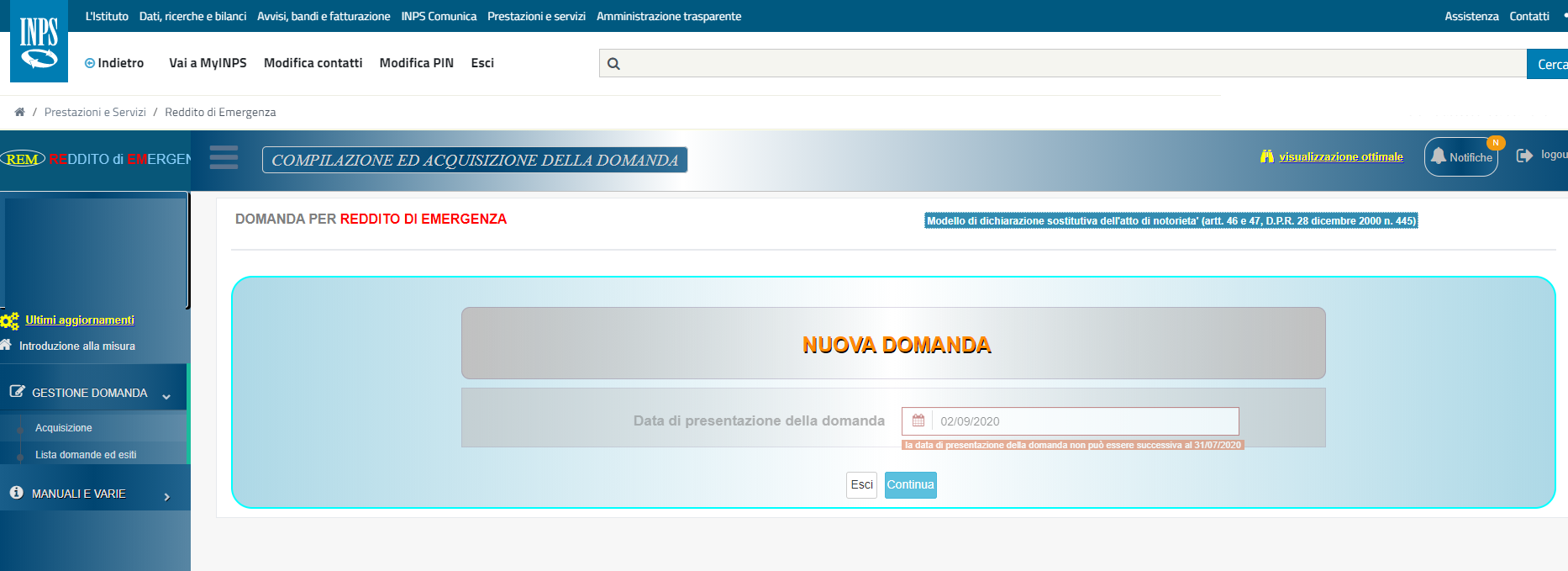Viewport: 1568px width, 571px height.
Task: Expand the Manuali e Varie chevron
Action: (167, 497)
